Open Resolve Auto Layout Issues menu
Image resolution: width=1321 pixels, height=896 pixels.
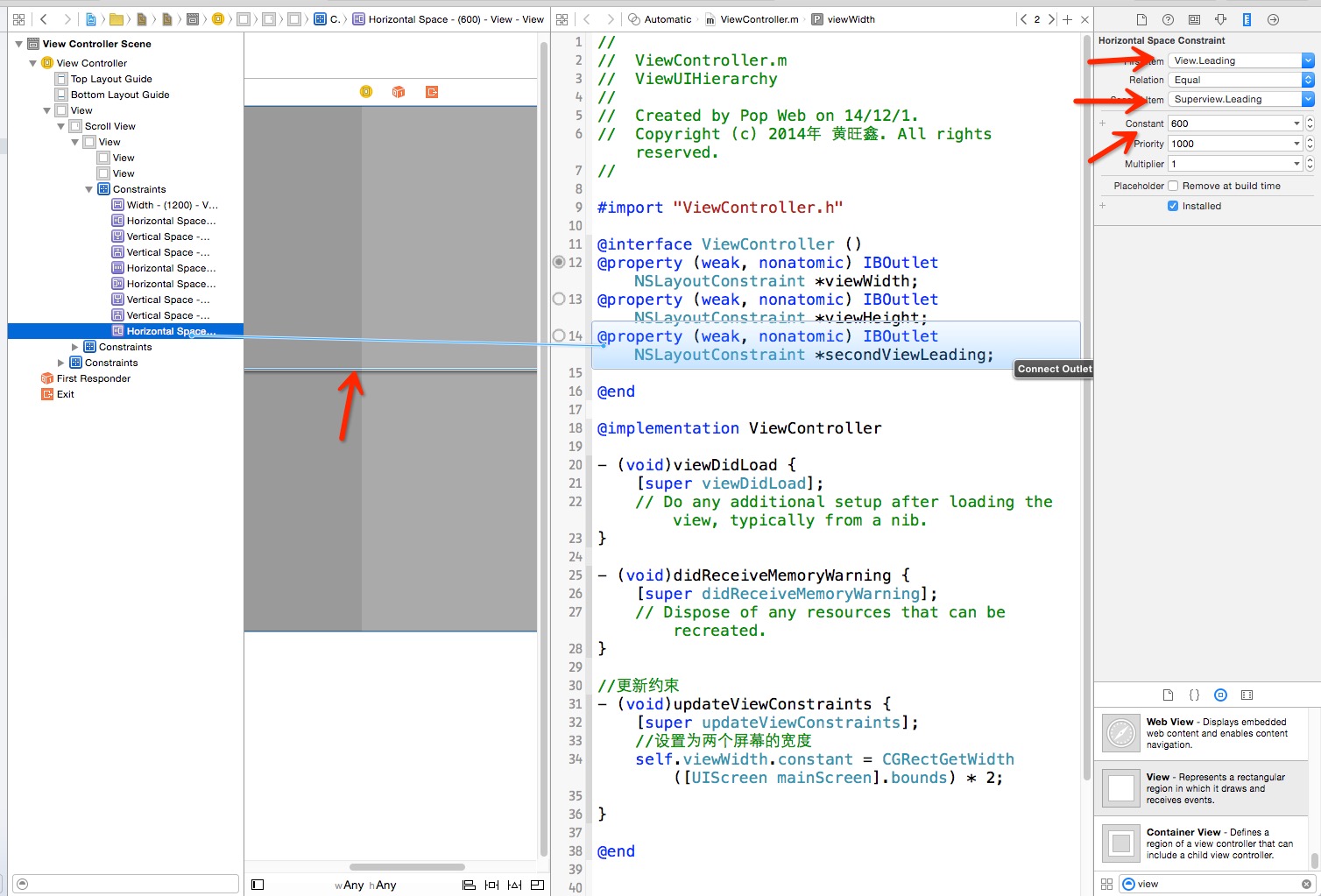pyautogui.click(x=514, y=885)
